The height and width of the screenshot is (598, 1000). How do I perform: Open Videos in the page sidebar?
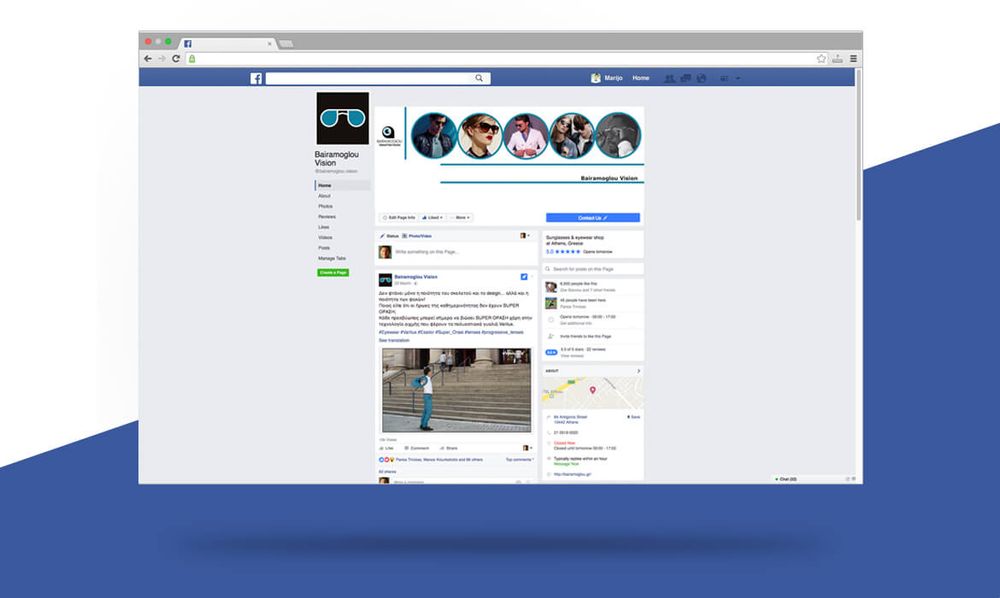click(x=325, y=237)
